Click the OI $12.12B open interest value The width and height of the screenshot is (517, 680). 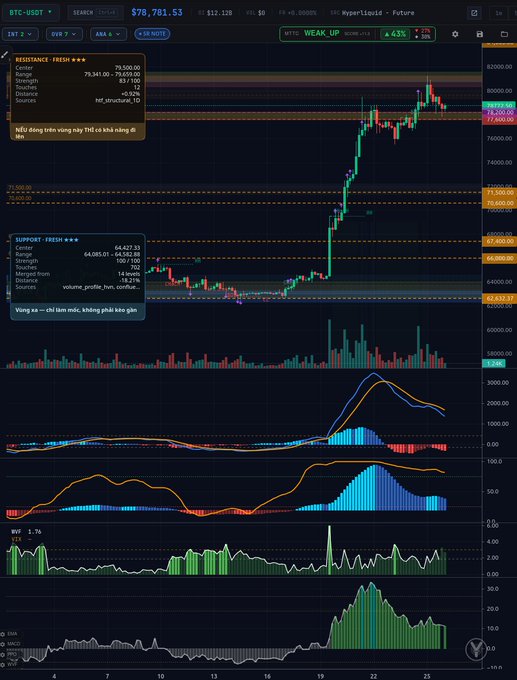coord(215,13)
